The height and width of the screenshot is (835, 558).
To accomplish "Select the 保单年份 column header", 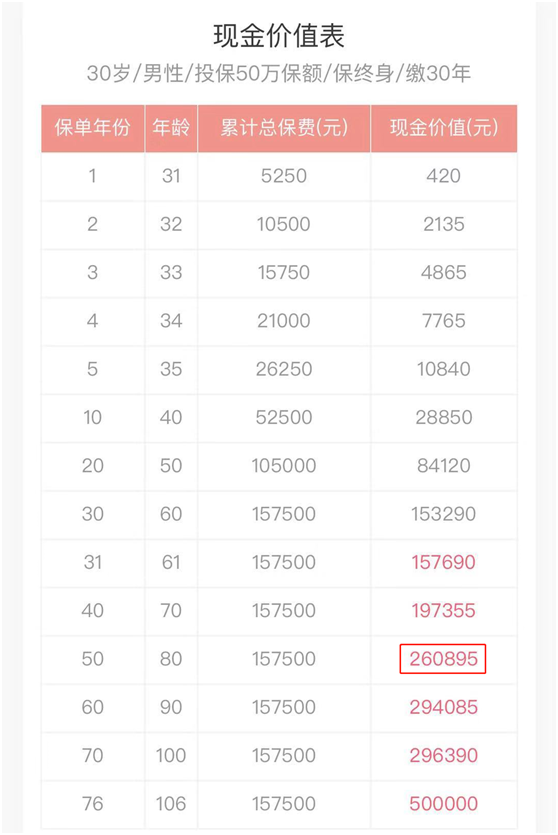I will click(x=93, y=128).
